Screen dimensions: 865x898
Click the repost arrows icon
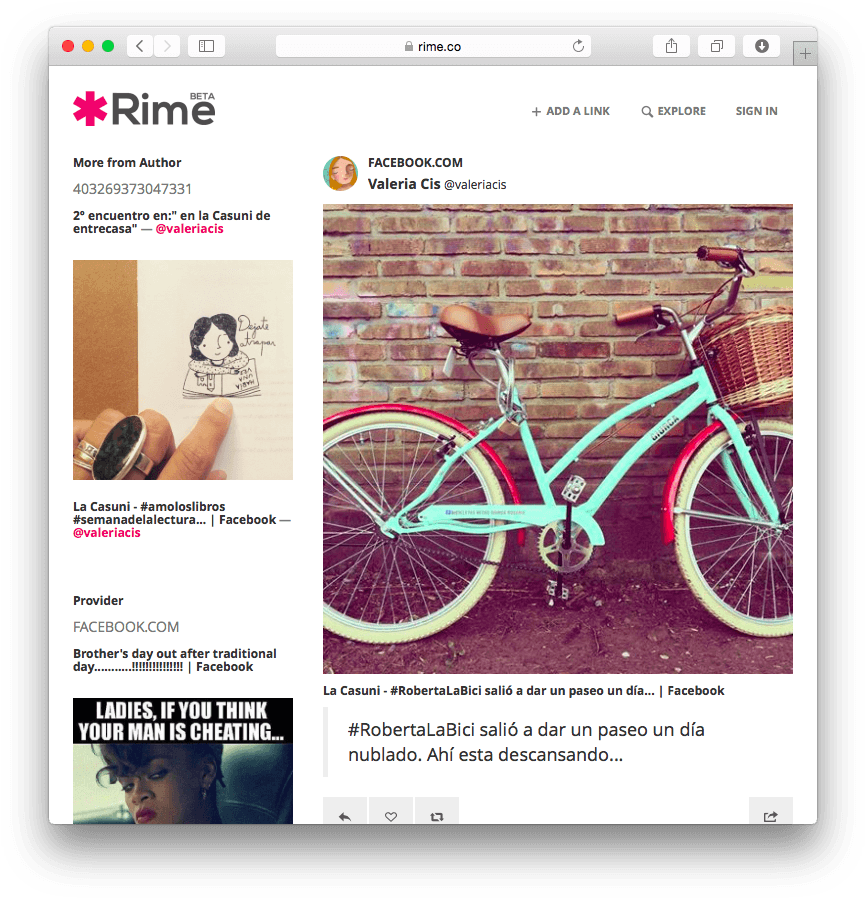tap(437, 816)
